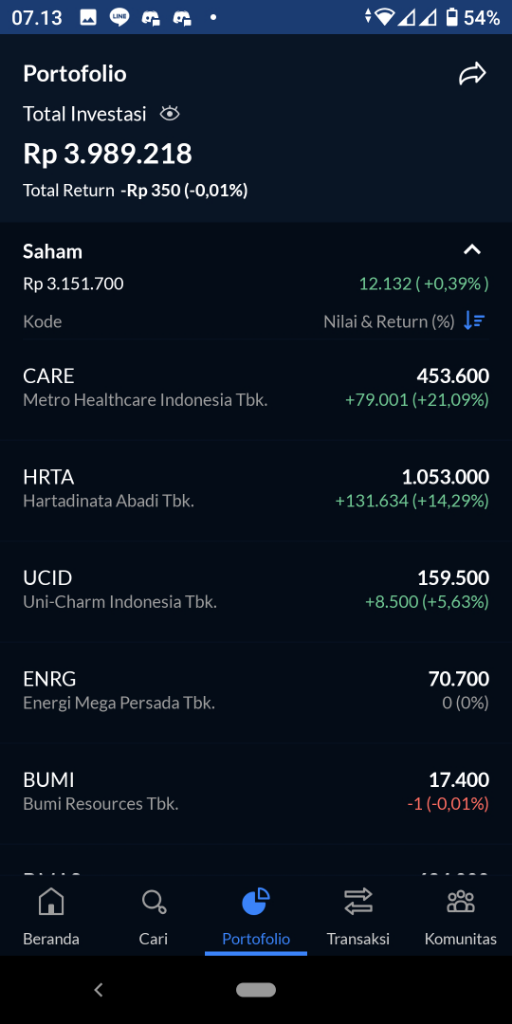Select the Portofolio pie chart icon
Image resolution: width=512 pixels, height=1024 pixels.
(256, 903)
